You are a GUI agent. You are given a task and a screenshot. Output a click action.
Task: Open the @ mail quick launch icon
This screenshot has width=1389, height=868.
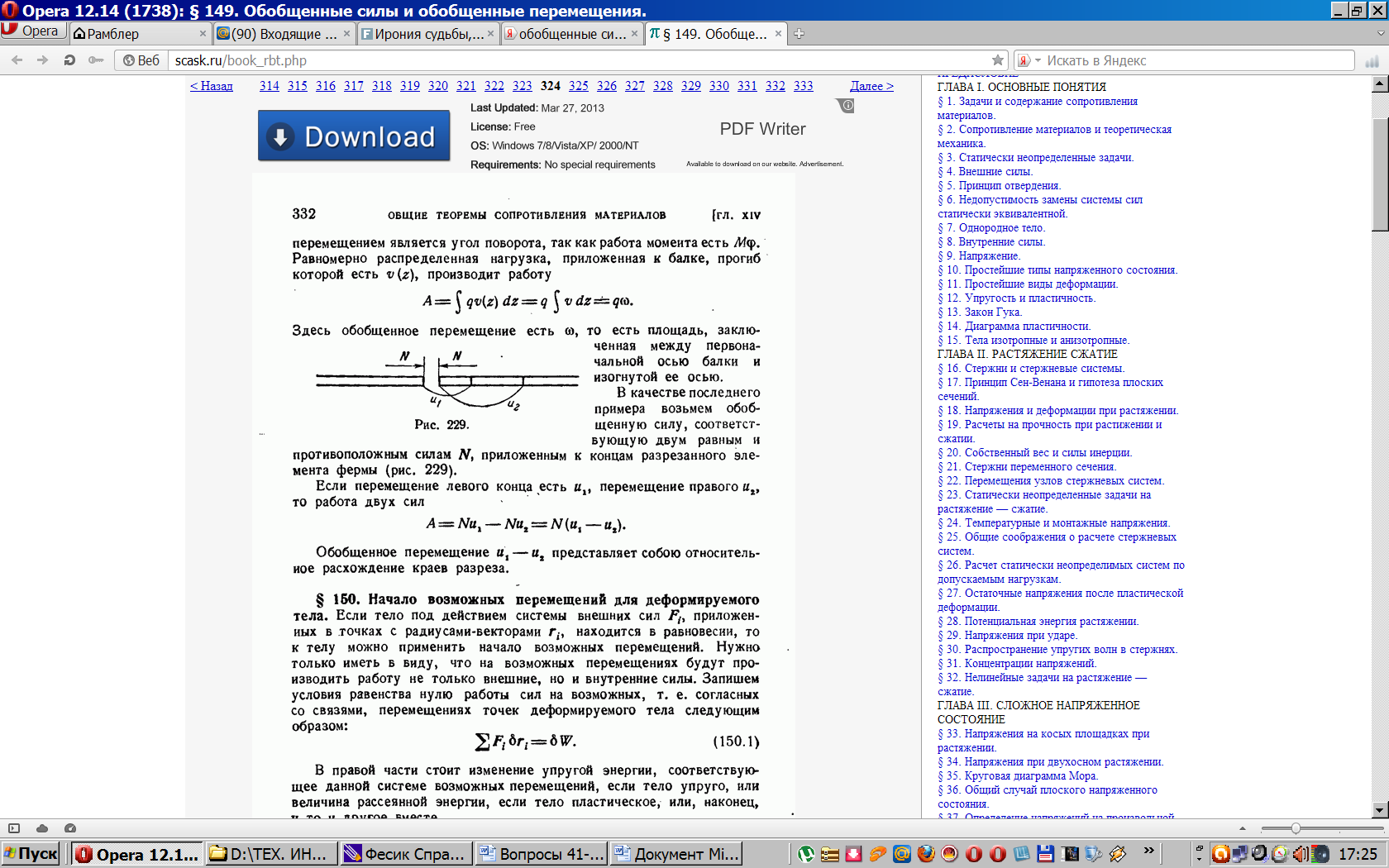pos(902,854)
